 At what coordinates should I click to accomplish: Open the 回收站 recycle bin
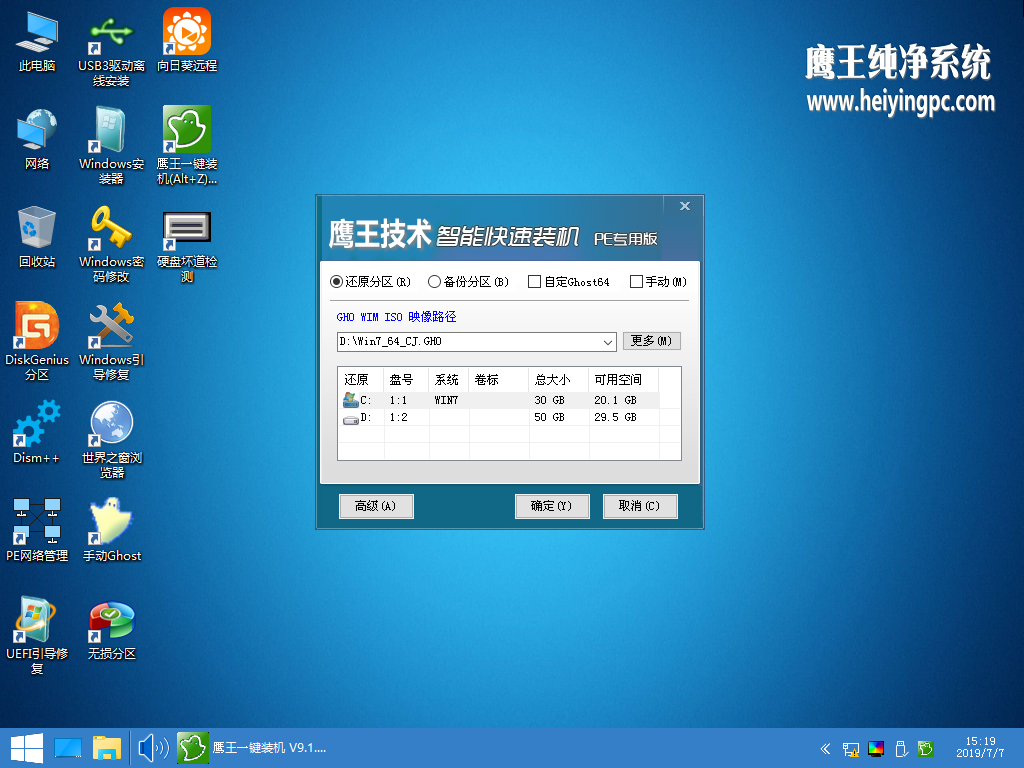tap(37, 236)
